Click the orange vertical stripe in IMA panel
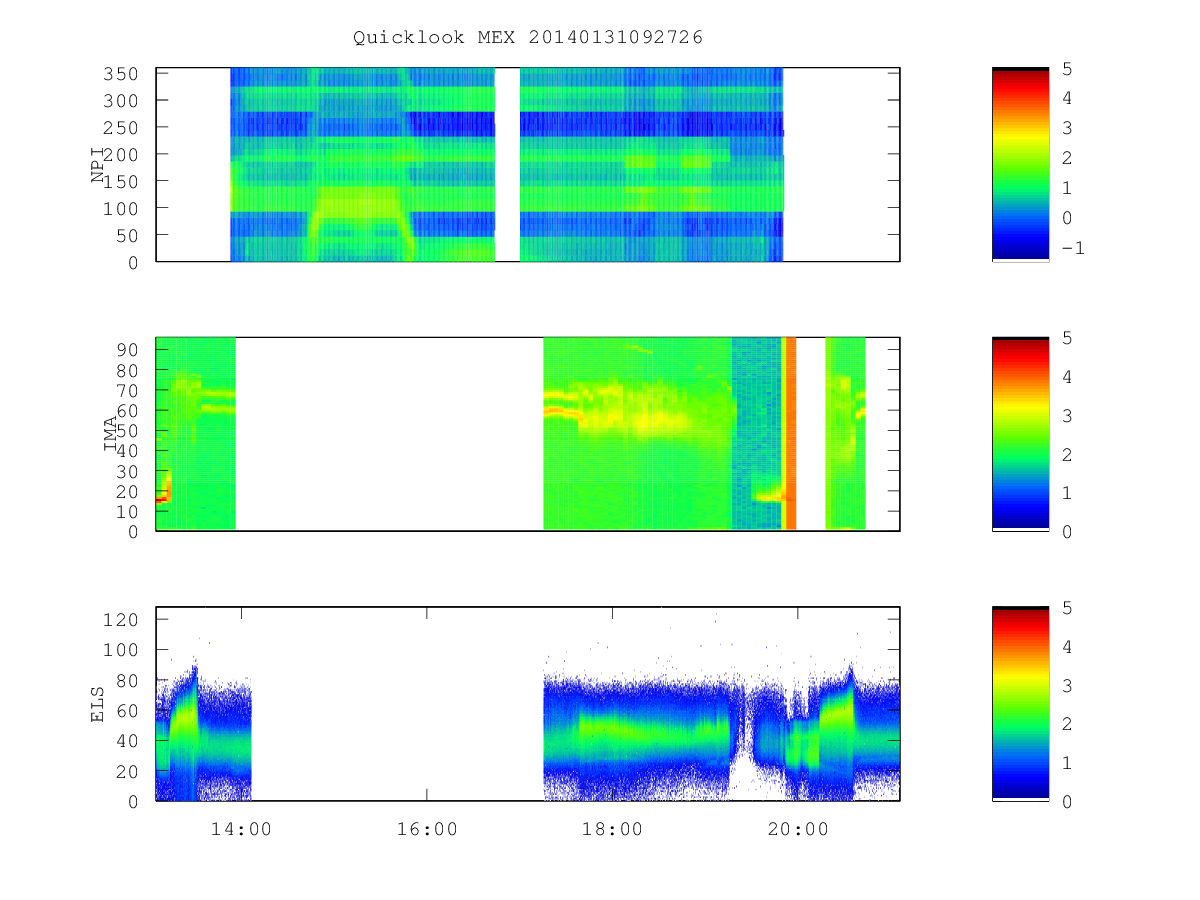Viewport: 1200px width, 900px height. pos(789,434)
